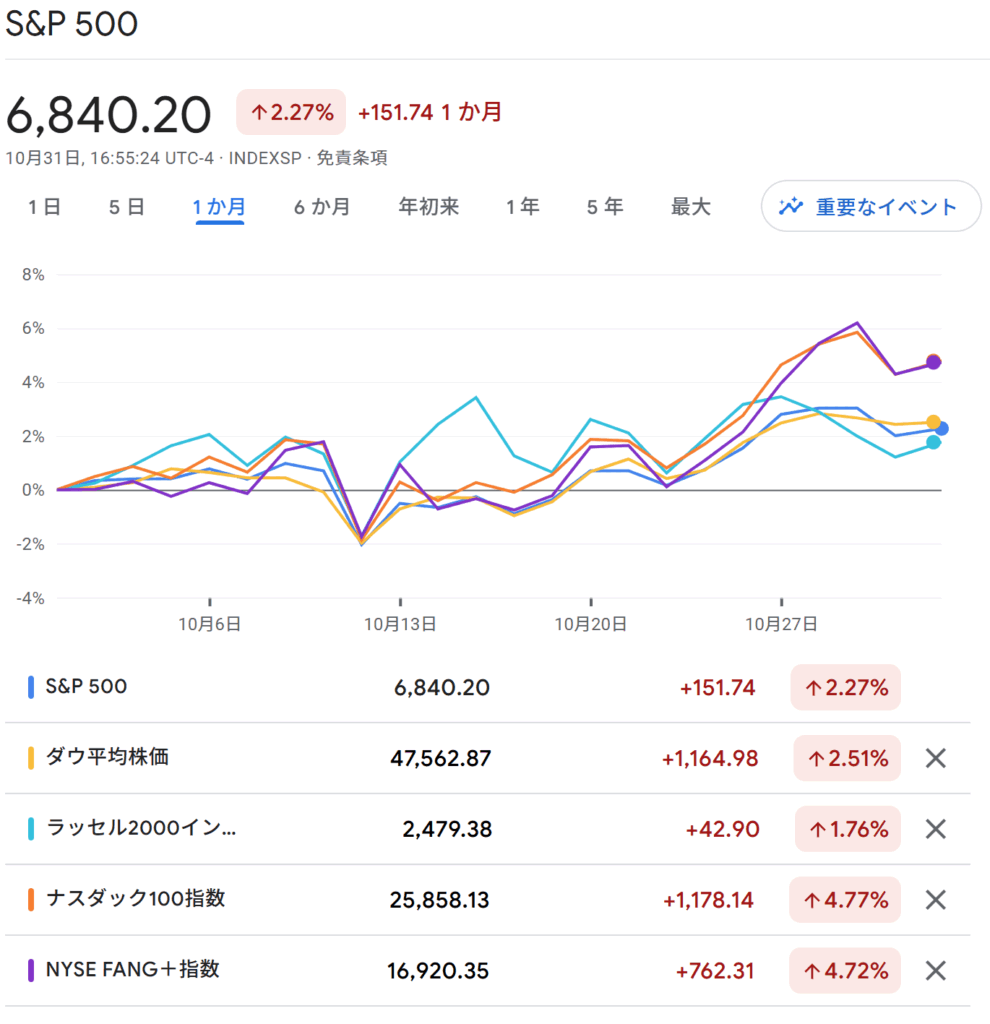990x1024 pixels.
Task: Open the S&P 500 row in list
Action: coord(86,687)
